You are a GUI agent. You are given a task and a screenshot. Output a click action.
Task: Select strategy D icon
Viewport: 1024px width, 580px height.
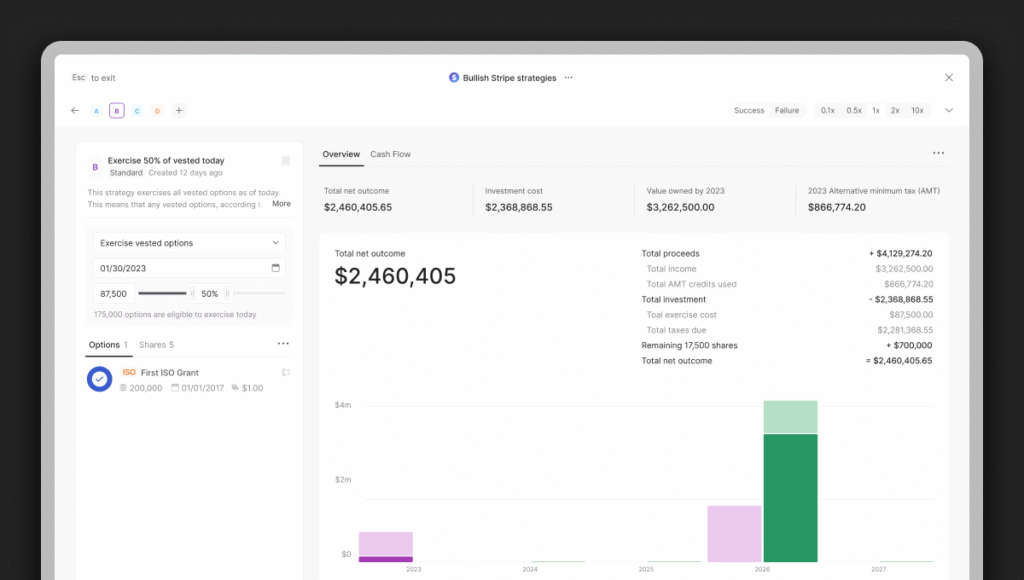coord(157,111)
